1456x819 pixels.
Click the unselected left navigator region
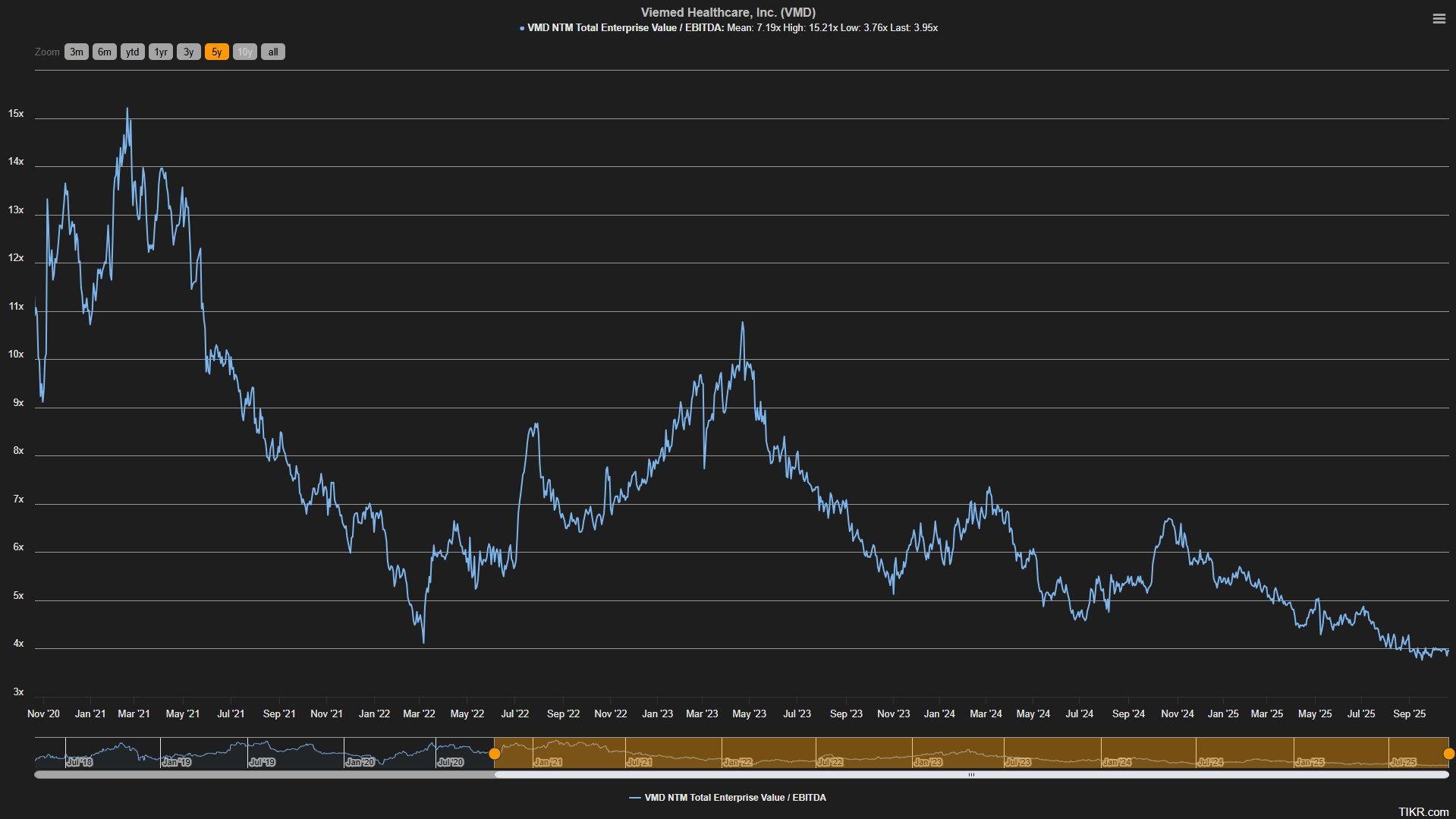click(264, 752)
